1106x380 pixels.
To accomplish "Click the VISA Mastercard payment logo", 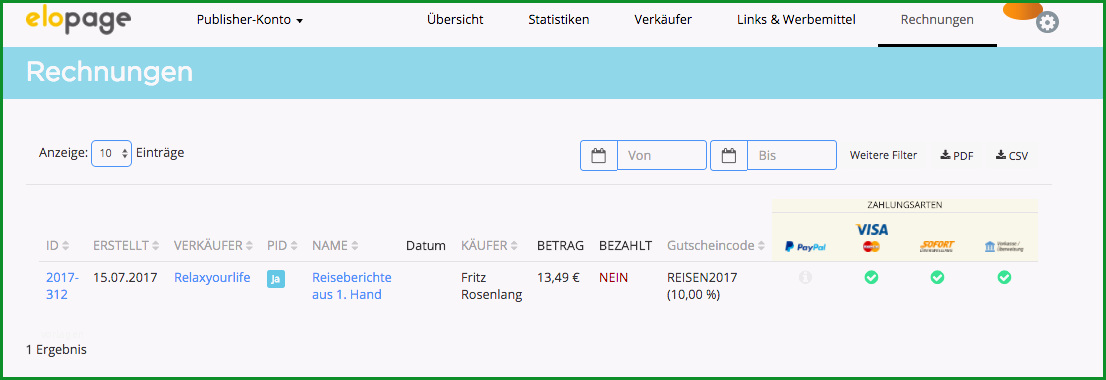I will tap(871, 238).
